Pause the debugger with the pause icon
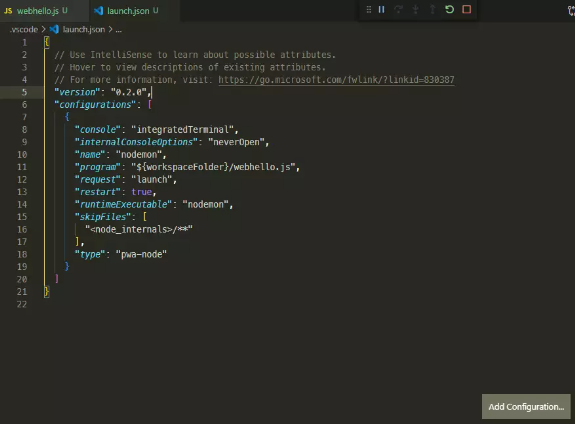This screenshot has height=425, width=576. [381, 10]
